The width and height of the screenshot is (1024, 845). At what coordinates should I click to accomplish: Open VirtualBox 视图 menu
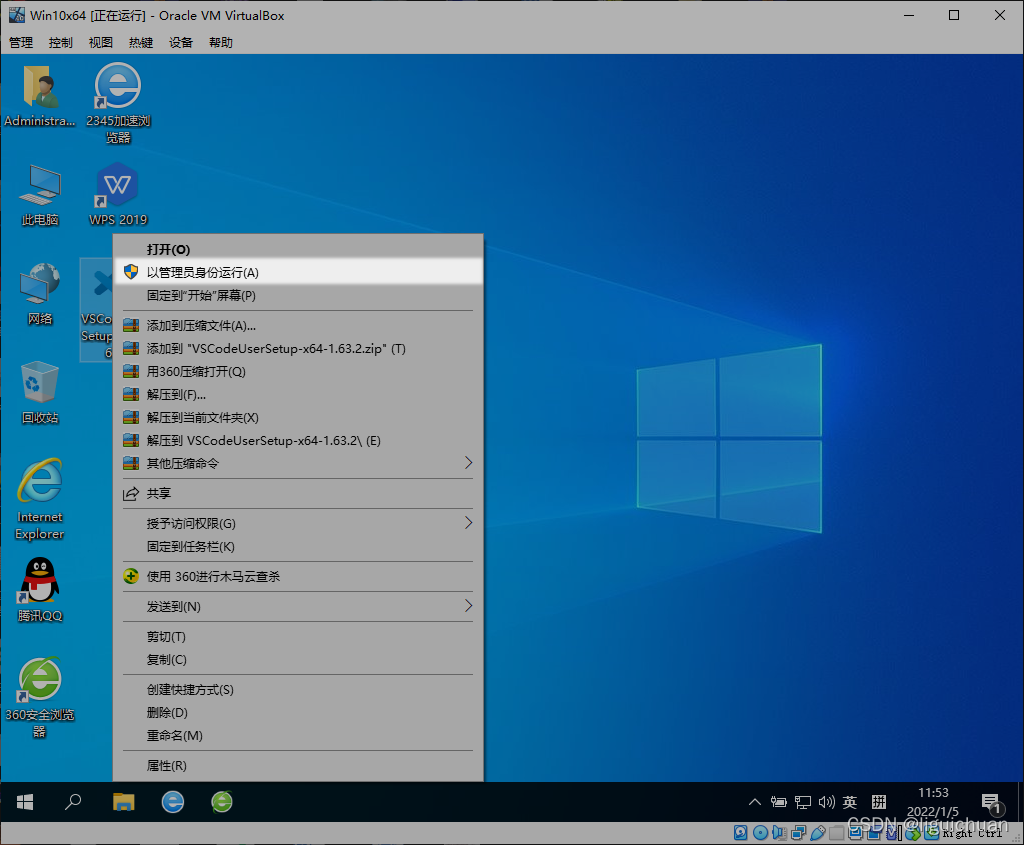pyautogui.click(x=101, y=42)
